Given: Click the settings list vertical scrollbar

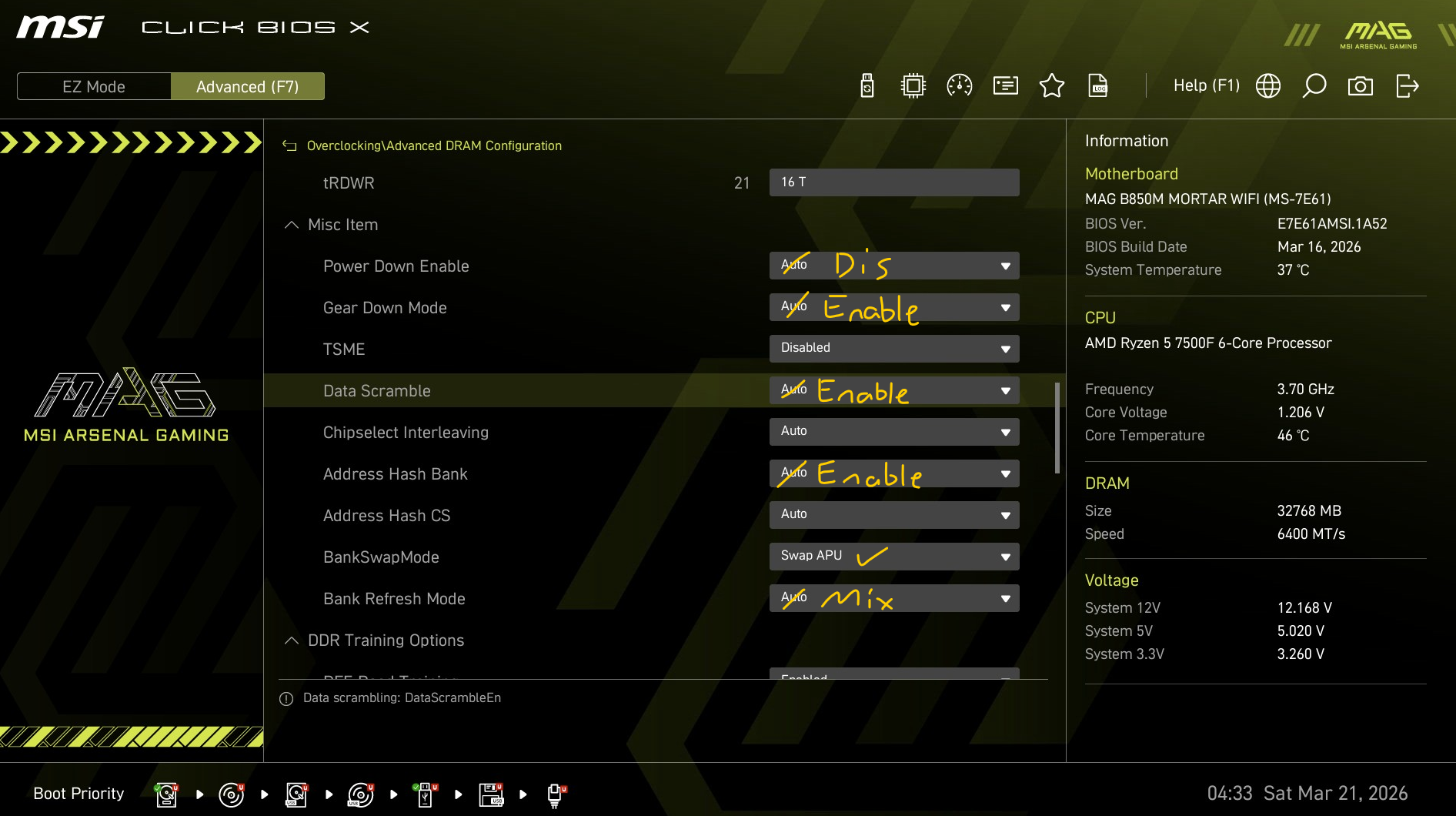Looking at the screenshot, I should point(1057,428).
